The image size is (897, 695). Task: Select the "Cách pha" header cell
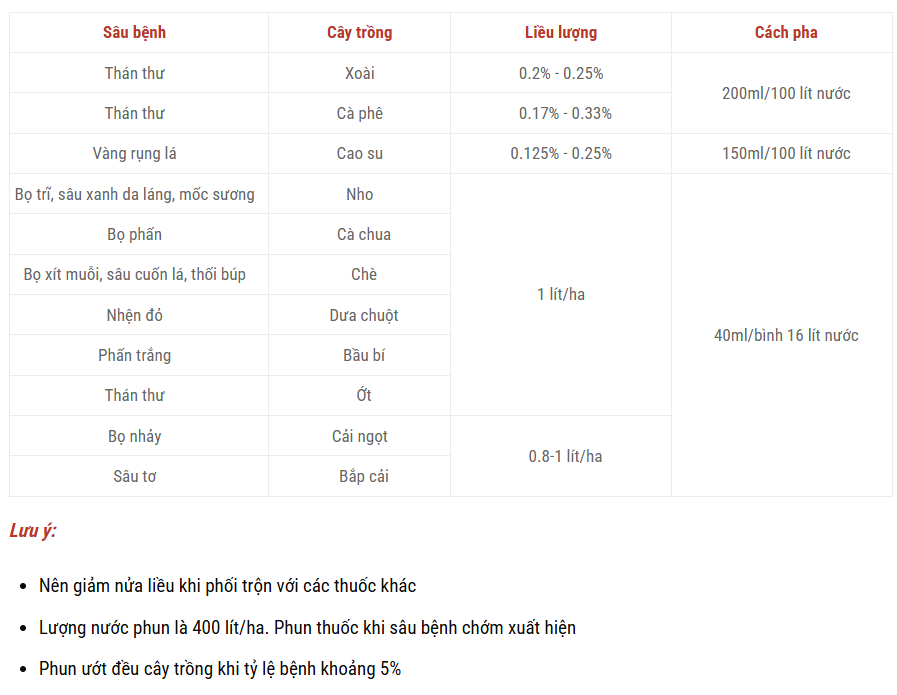[x=785, y=32]
